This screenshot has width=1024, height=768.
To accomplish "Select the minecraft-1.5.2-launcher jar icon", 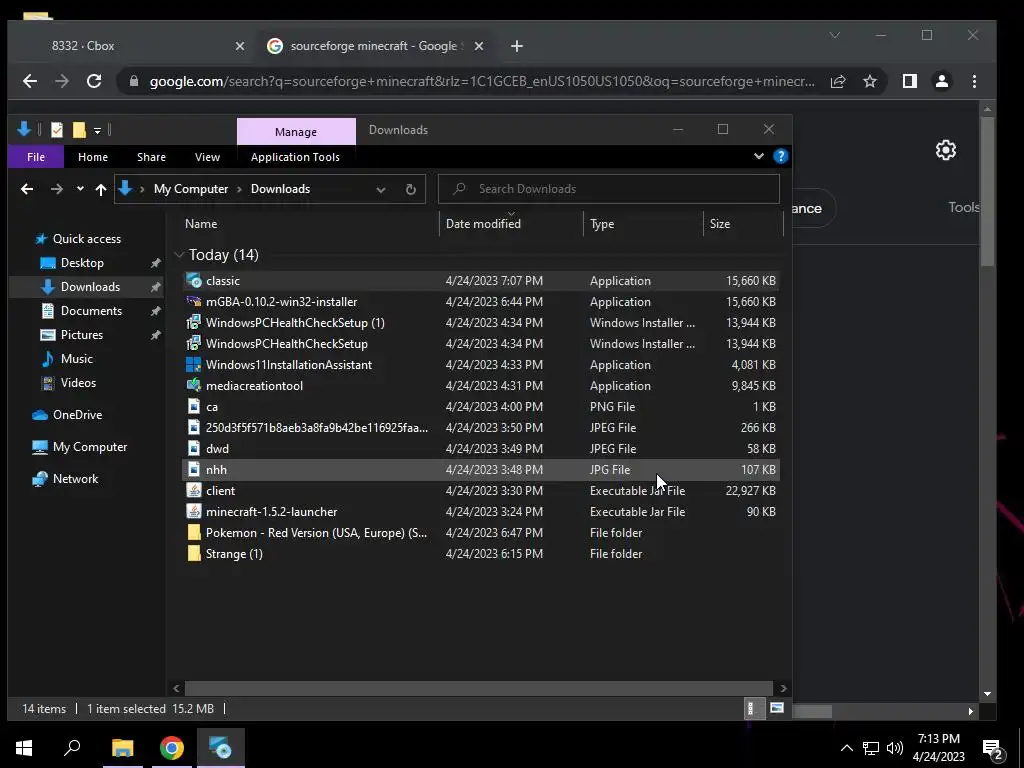I will click(194, 511).
